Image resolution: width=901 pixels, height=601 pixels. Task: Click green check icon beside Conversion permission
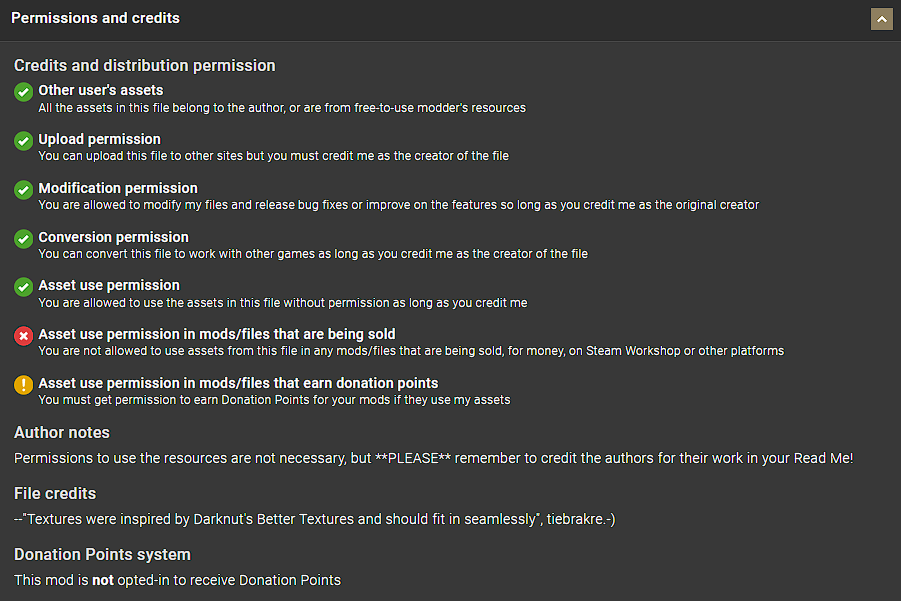24,239
